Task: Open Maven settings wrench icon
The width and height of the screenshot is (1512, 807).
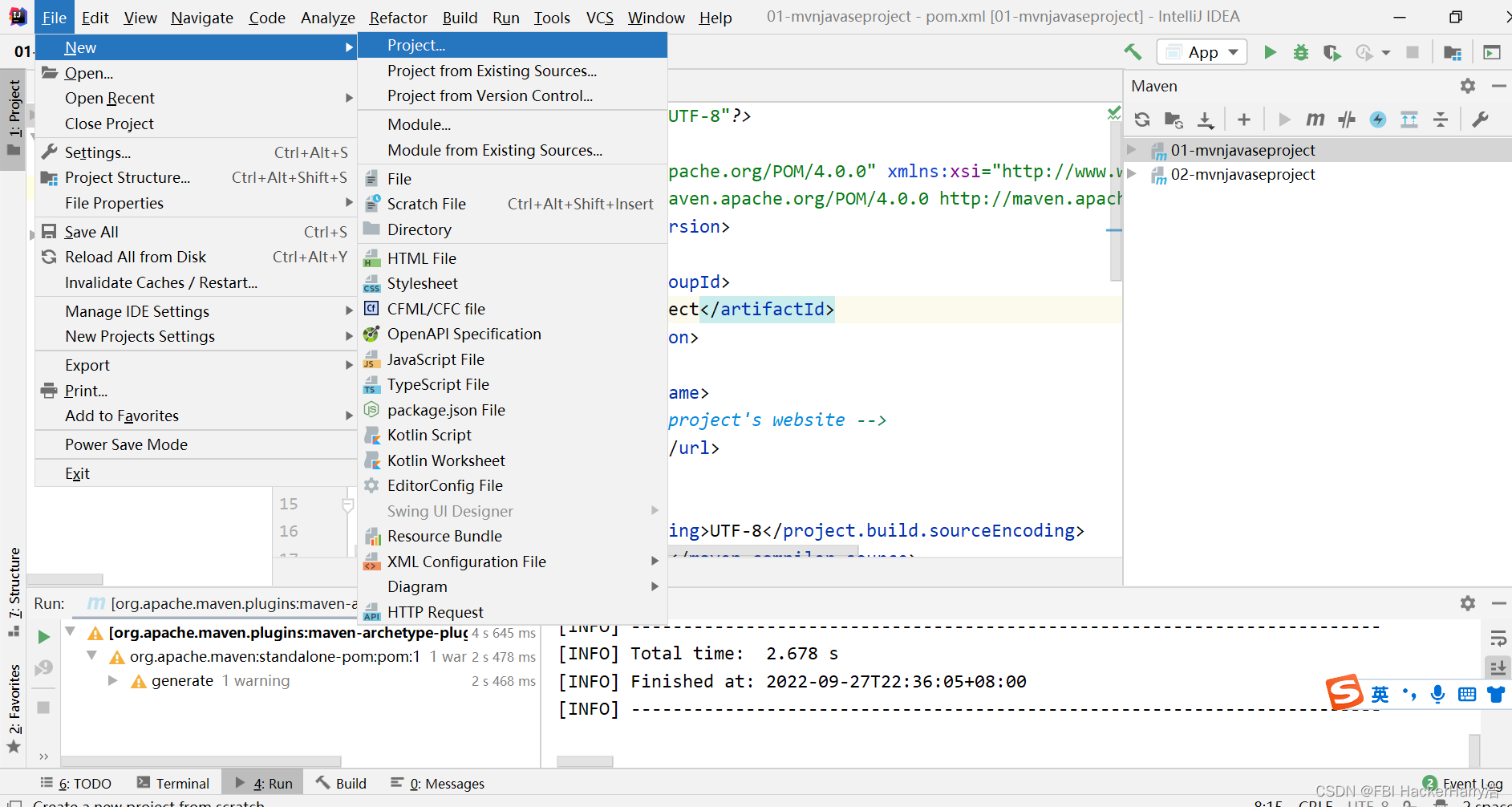Action: click(1481, 120)
